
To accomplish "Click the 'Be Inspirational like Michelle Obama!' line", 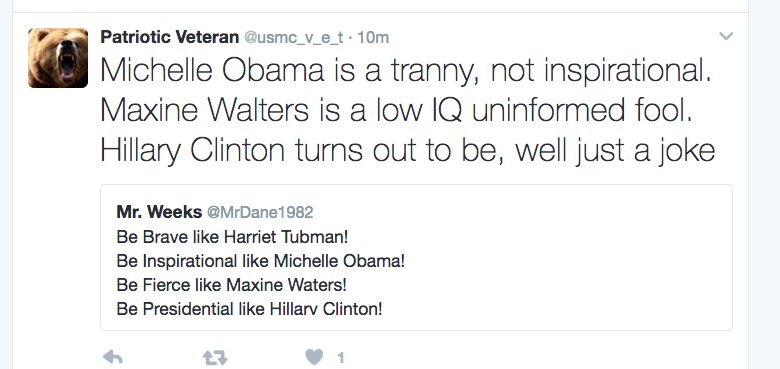I will point(261,261).
